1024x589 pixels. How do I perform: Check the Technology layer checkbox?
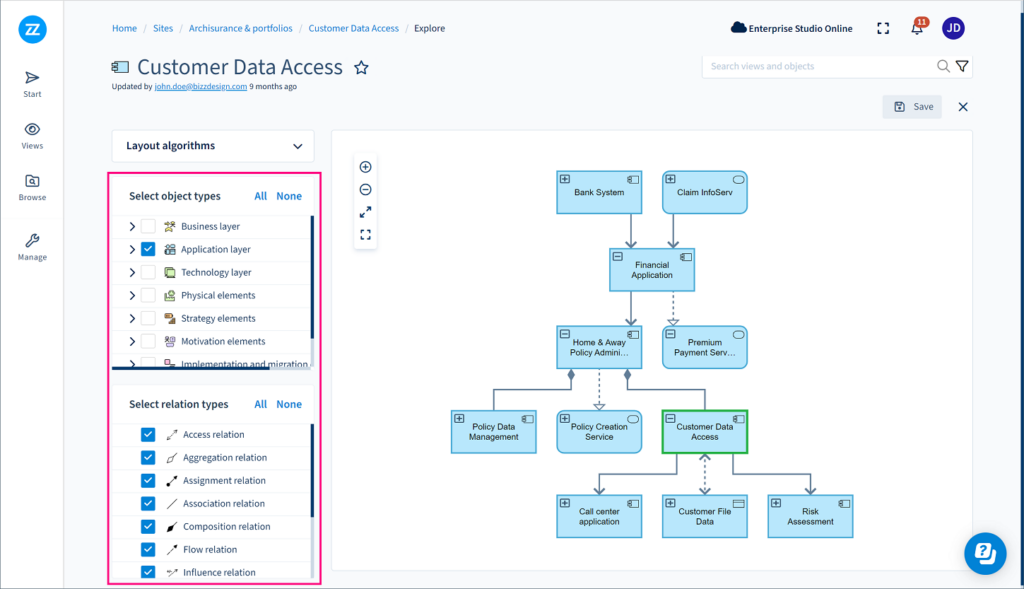[148, 272]
